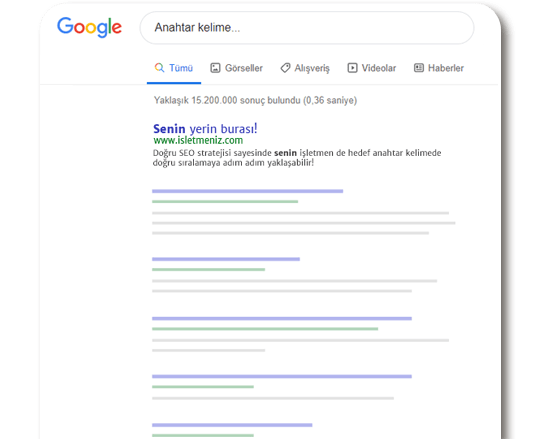Image resolution: width=552 pixels, height=439 pixels.
Task: Click the 'Doğru SEO stratejisi' description snippet
Action: [x=297, y=158]
